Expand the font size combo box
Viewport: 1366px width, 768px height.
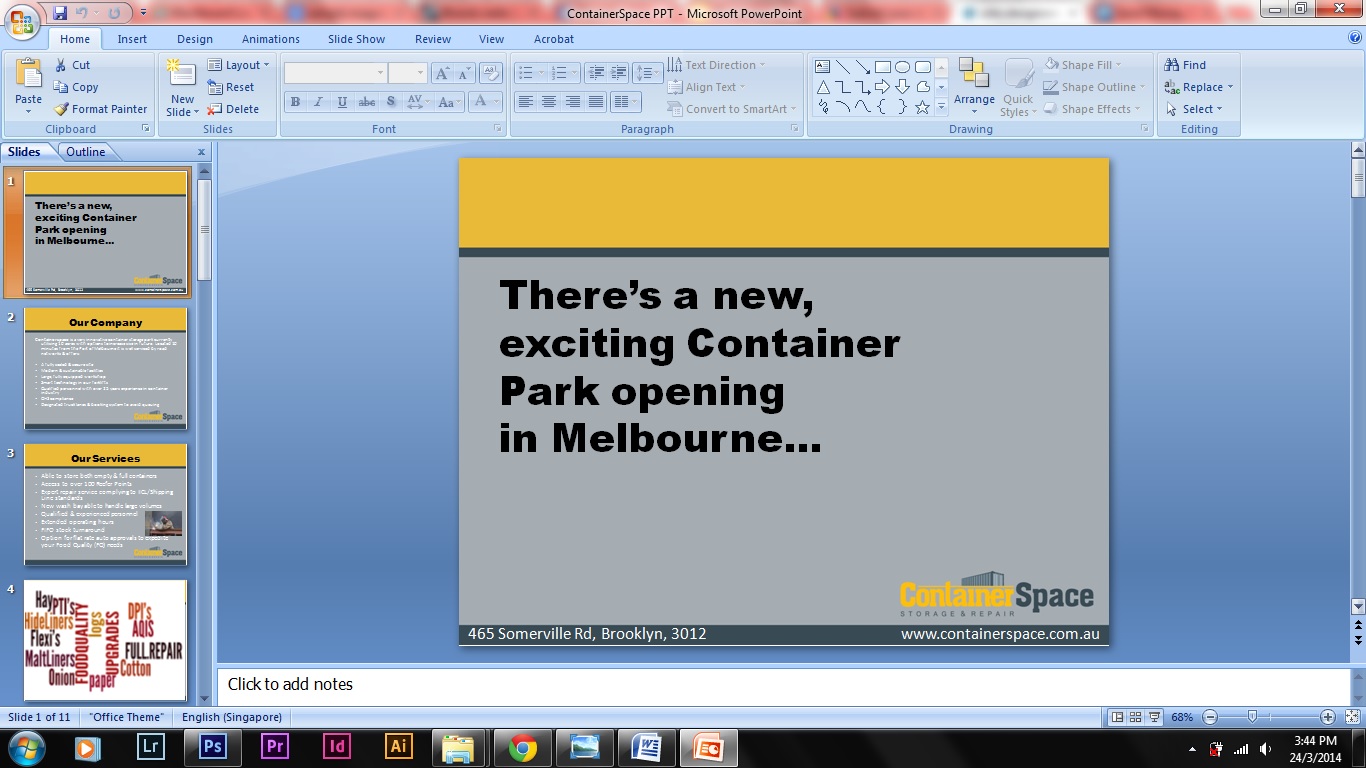422,73
